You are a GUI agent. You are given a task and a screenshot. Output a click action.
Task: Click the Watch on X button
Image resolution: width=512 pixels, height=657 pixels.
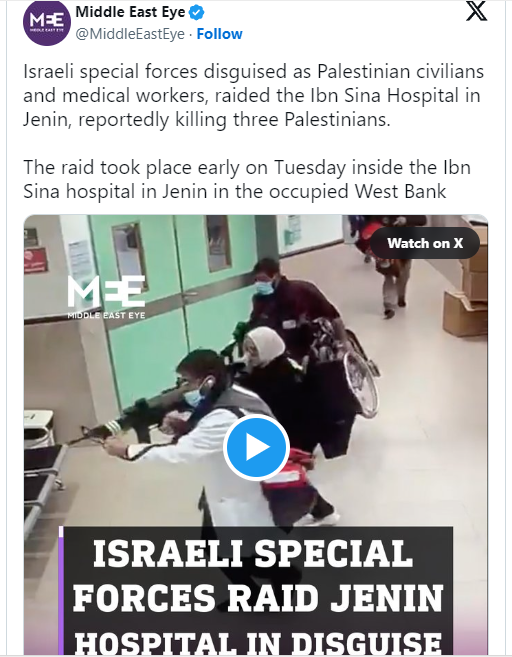[425, 243]
